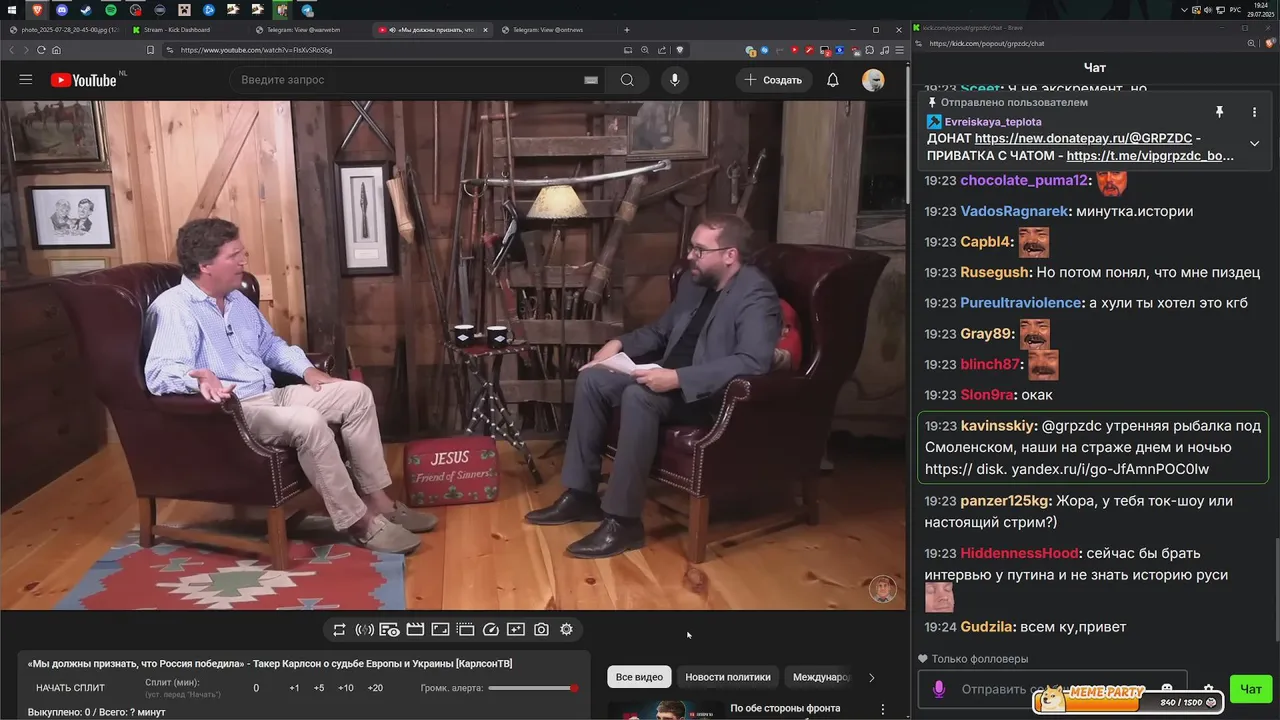The width and height of the screenshot is (1280, 720).
Task: Open the gear settings in video toolbar
Action: tap(567, 629)
